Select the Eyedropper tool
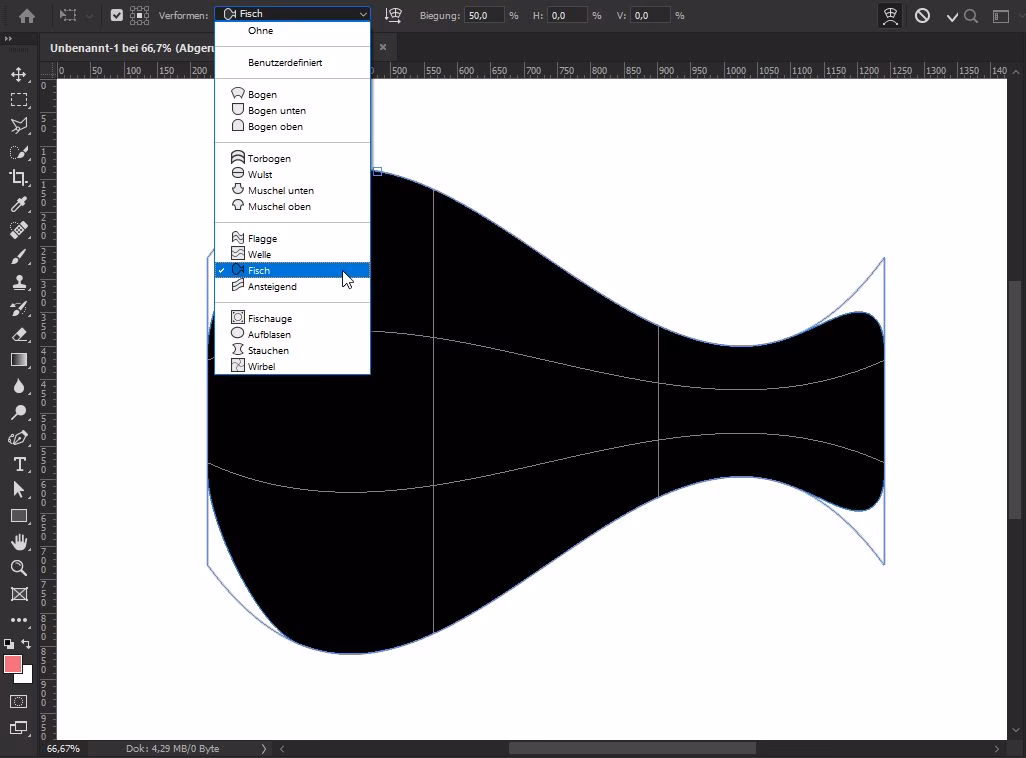 [x=20, y=204]
